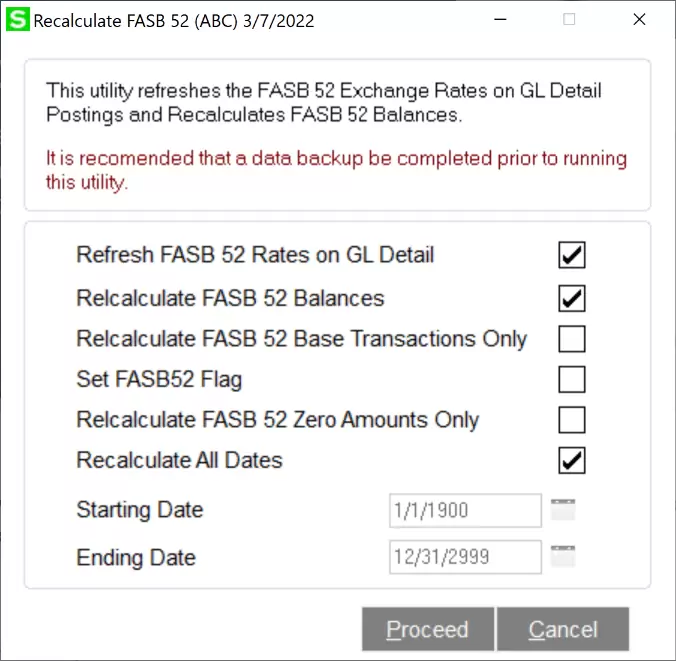Open the Starting Date calendar picker
The image size is (676, 661).
(x=564, y=510)
